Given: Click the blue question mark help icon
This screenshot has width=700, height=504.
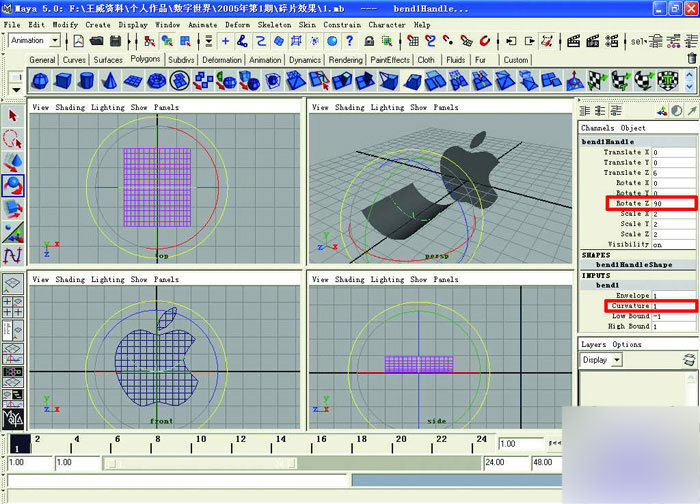Looking at the screenshot, I should (350, 41).
